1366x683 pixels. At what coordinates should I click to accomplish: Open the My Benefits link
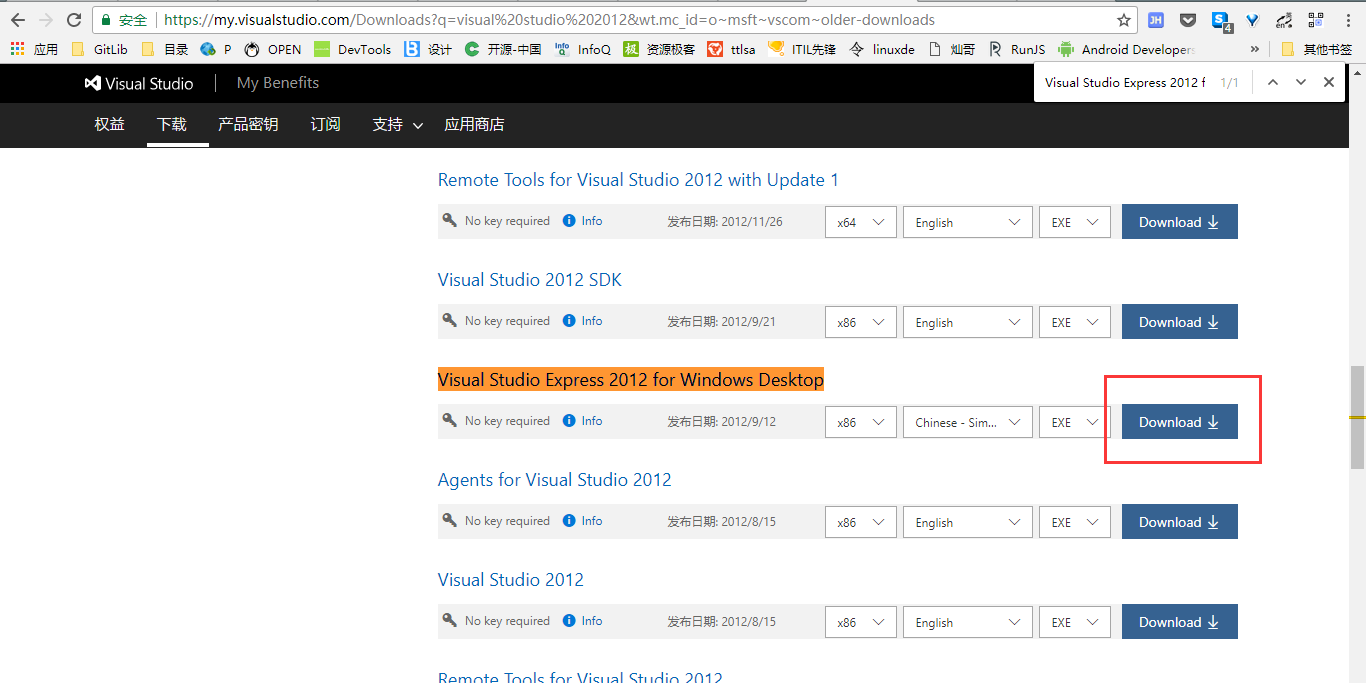(x=278, y=83)
